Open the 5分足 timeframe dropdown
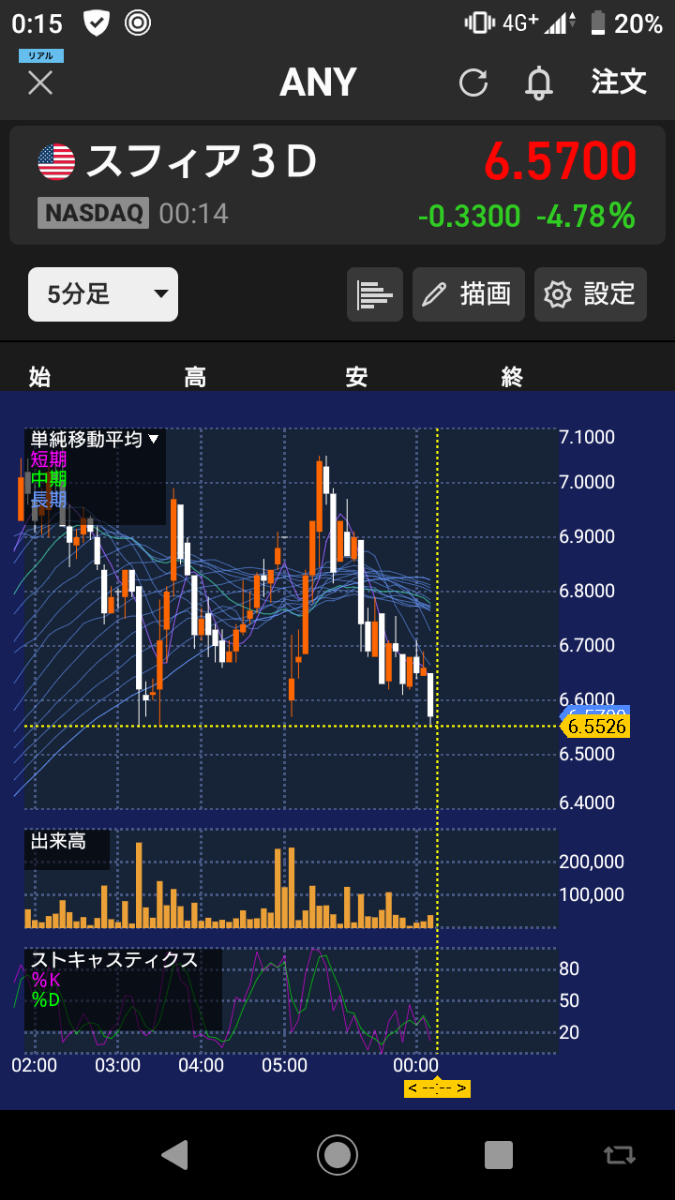Viewport: 675px width, 1200px height. click(x=103, y=294)
